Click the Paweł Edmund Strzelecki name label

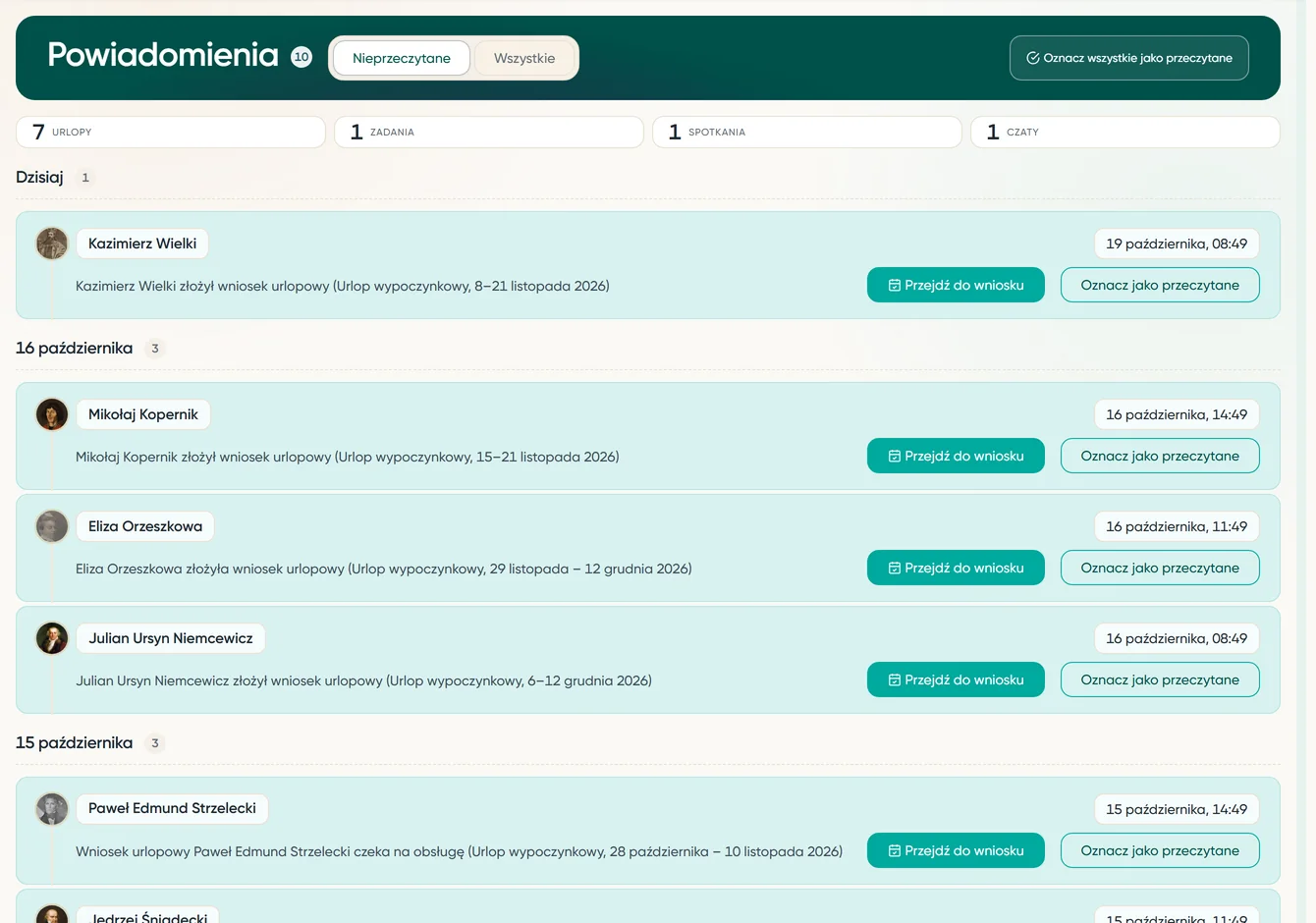click(x=172, y=808)
